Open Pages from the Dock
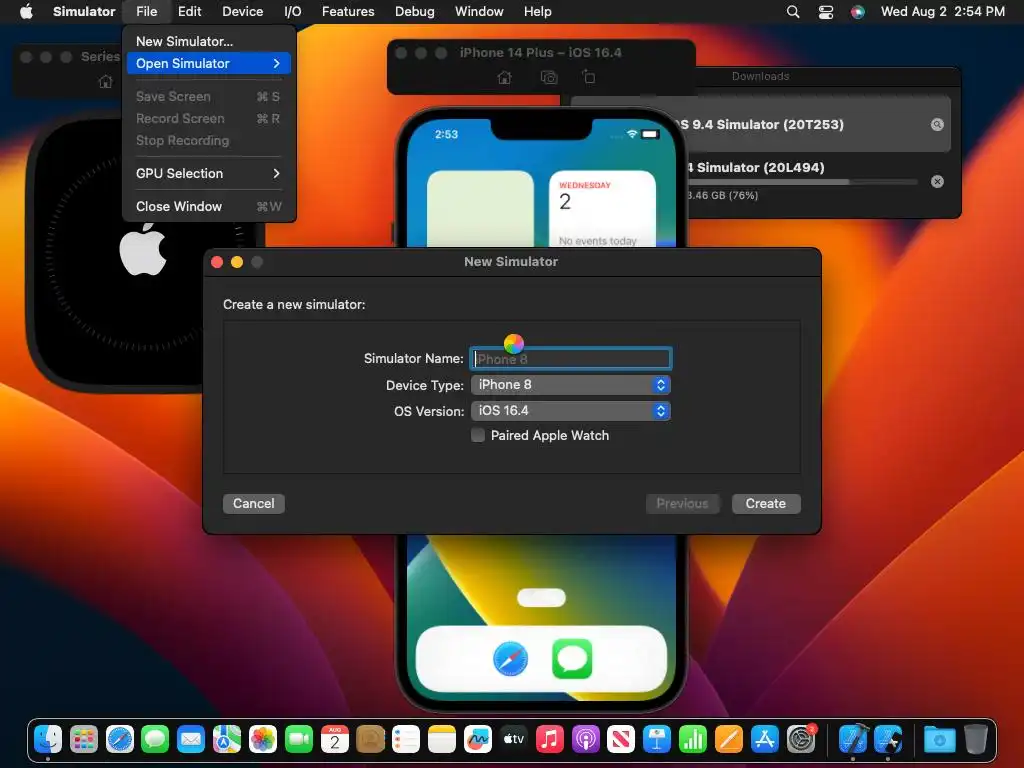 click(x=729, y=739)
